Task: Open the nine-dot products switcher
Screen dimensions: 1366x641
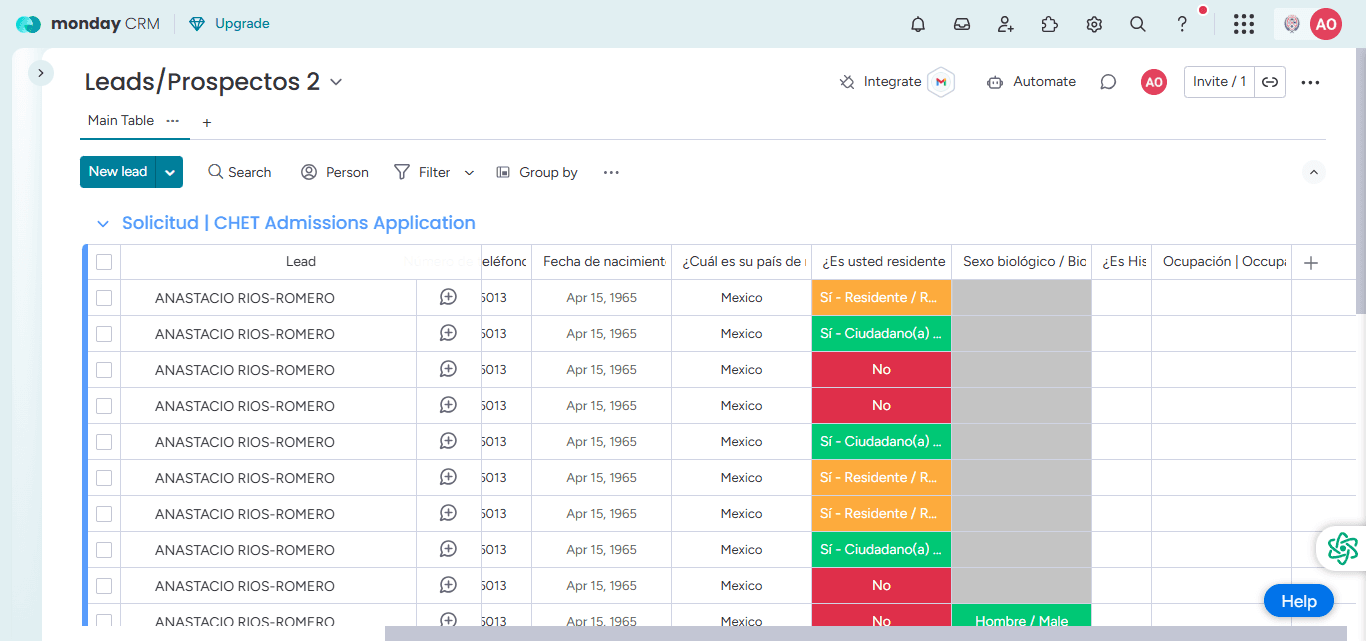Action: tap(1244, 24)
